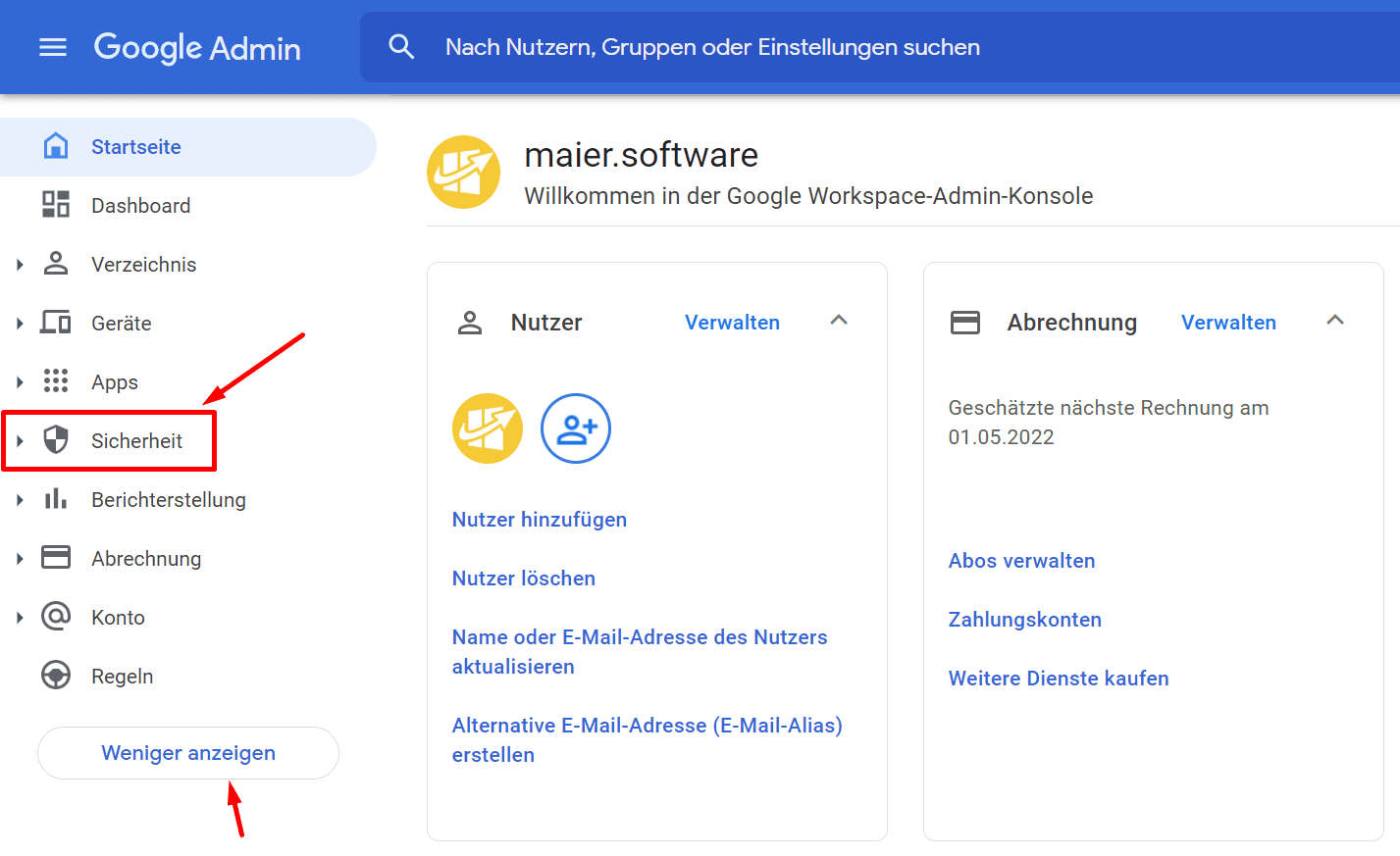The height and width of the screenshot is (856, 1400).
Task: Click the Sicherheit shield icon
Action: 56,440
